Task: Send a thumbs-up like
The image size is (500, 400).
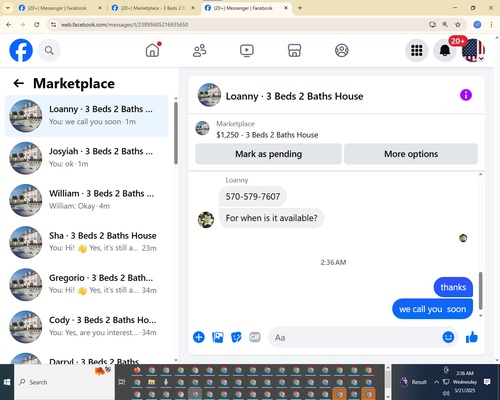Action: click(472, 337)
